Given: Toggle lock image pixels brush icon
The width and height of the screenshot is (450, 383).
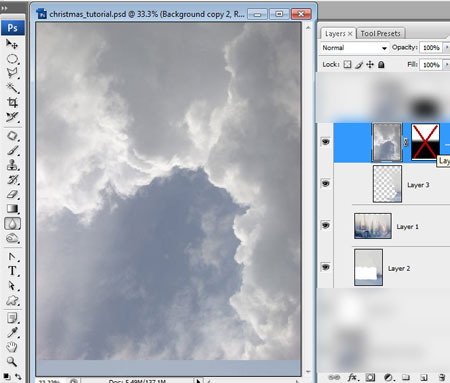Looking at the screenshot, I should click(359, 65).
